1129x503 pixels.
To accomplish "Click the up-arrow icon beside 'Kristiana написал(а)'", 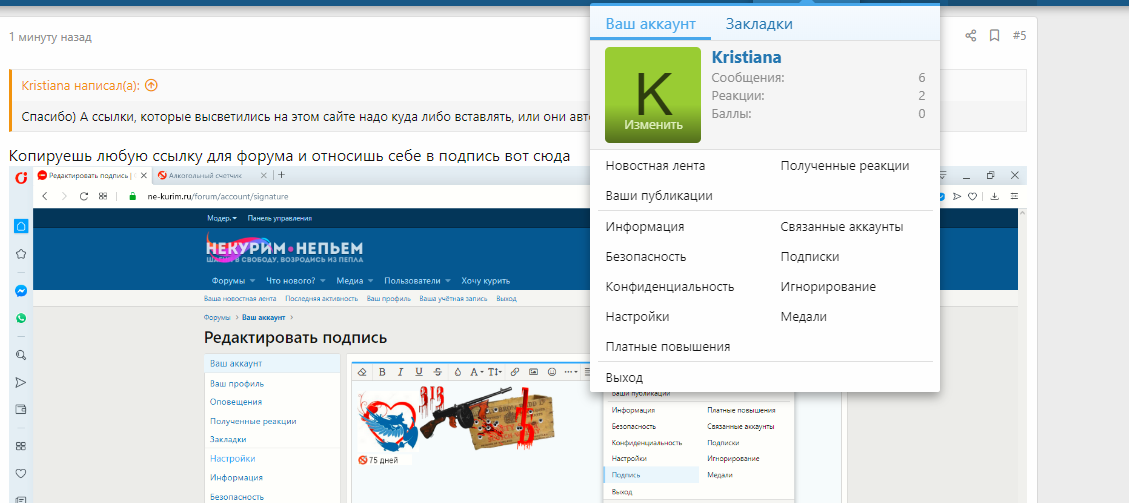I will tap(151, 86).
